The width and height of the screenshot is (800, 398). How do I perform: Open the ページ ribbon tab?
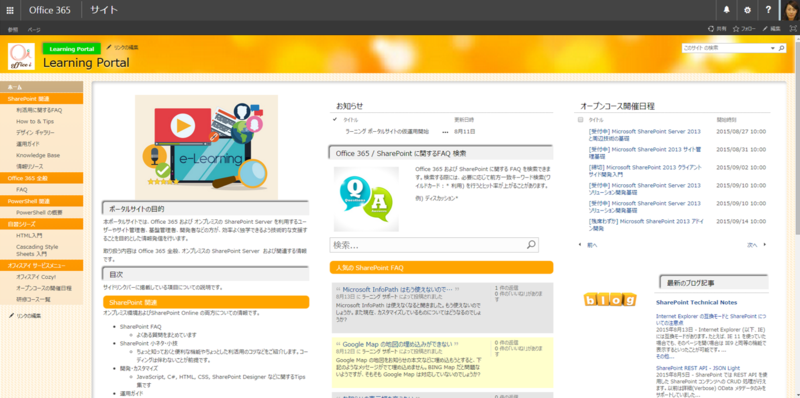[34, 30]
